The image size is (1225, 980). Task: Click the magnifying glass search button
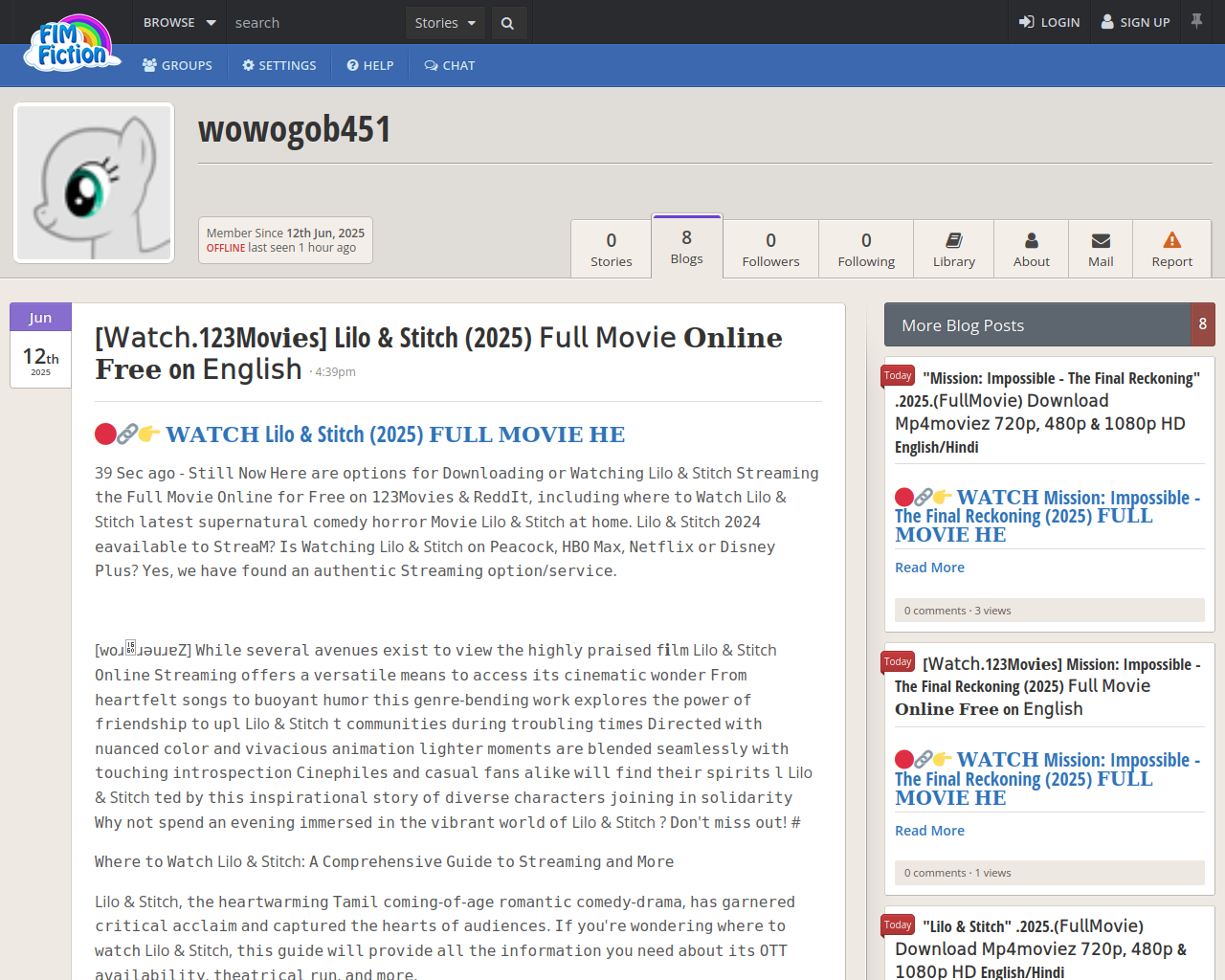point(507,22)
